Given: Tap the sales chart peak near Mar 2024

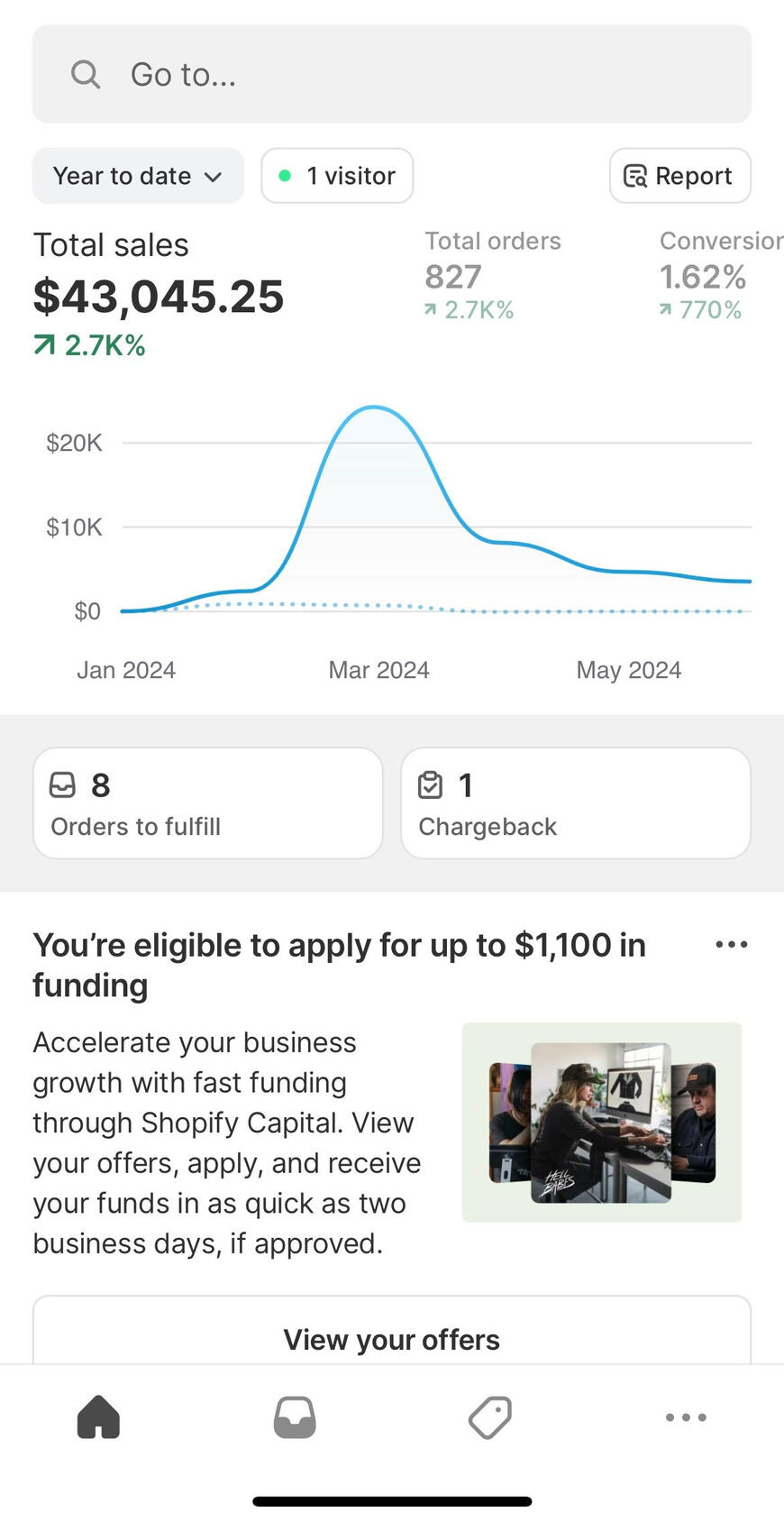Looking at the screenshot, I should coord(374,408).
